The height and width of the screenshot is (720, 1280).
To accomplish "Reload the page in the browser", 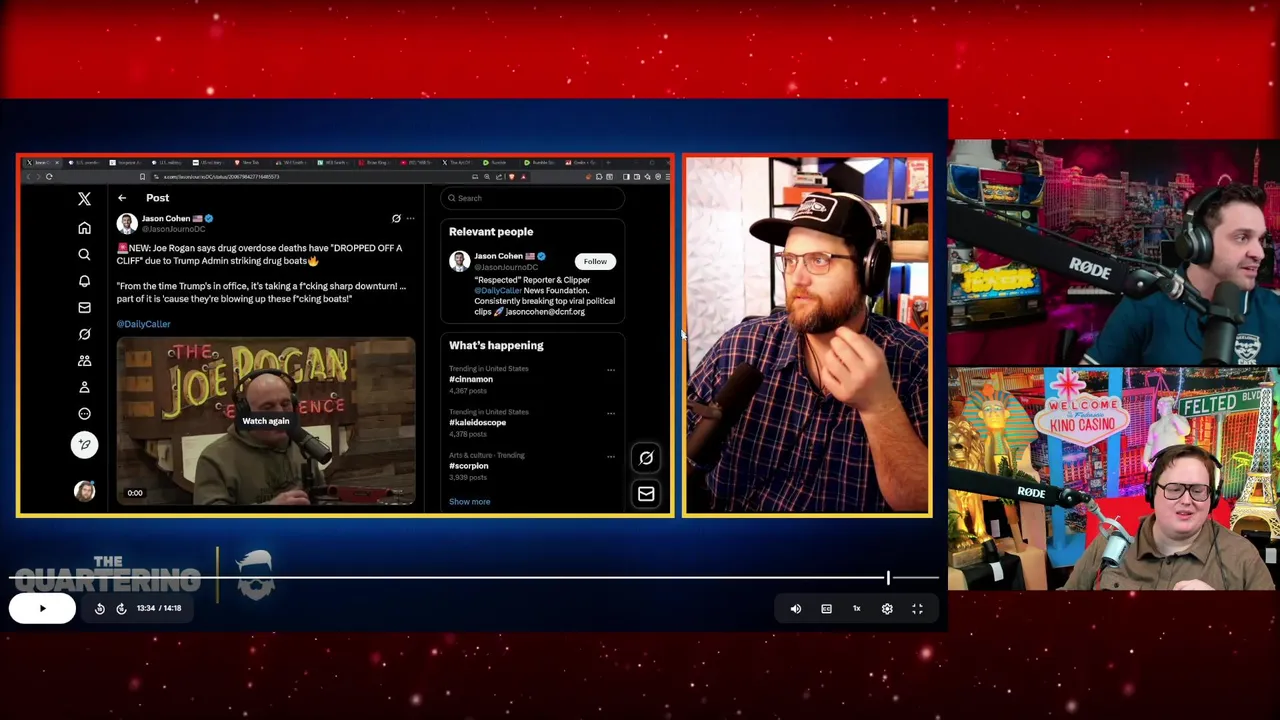I will [49, 177].
